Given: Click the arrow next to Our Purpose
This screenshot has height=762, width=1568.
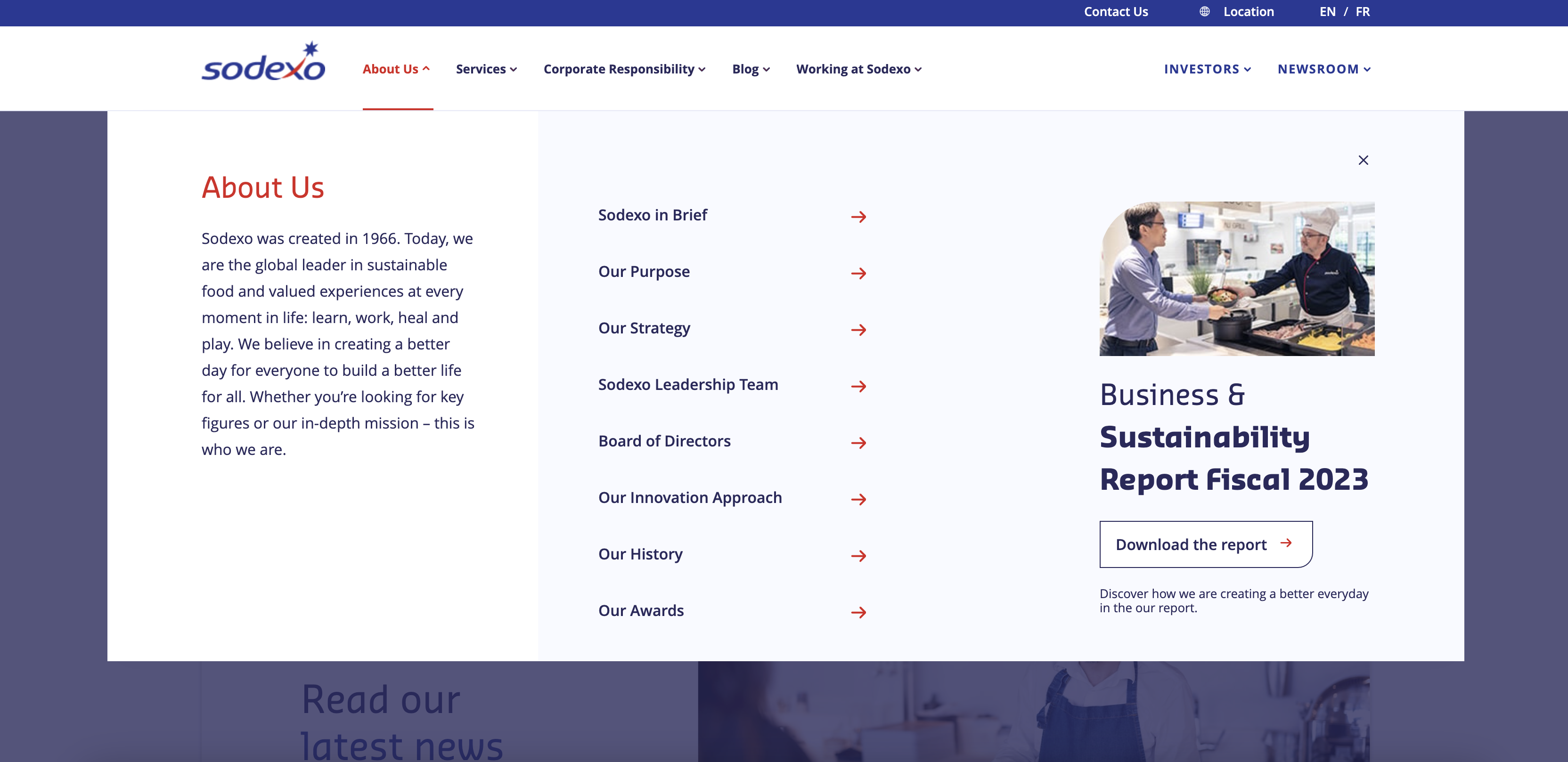Looking at the screenshot, I should 858,273.
